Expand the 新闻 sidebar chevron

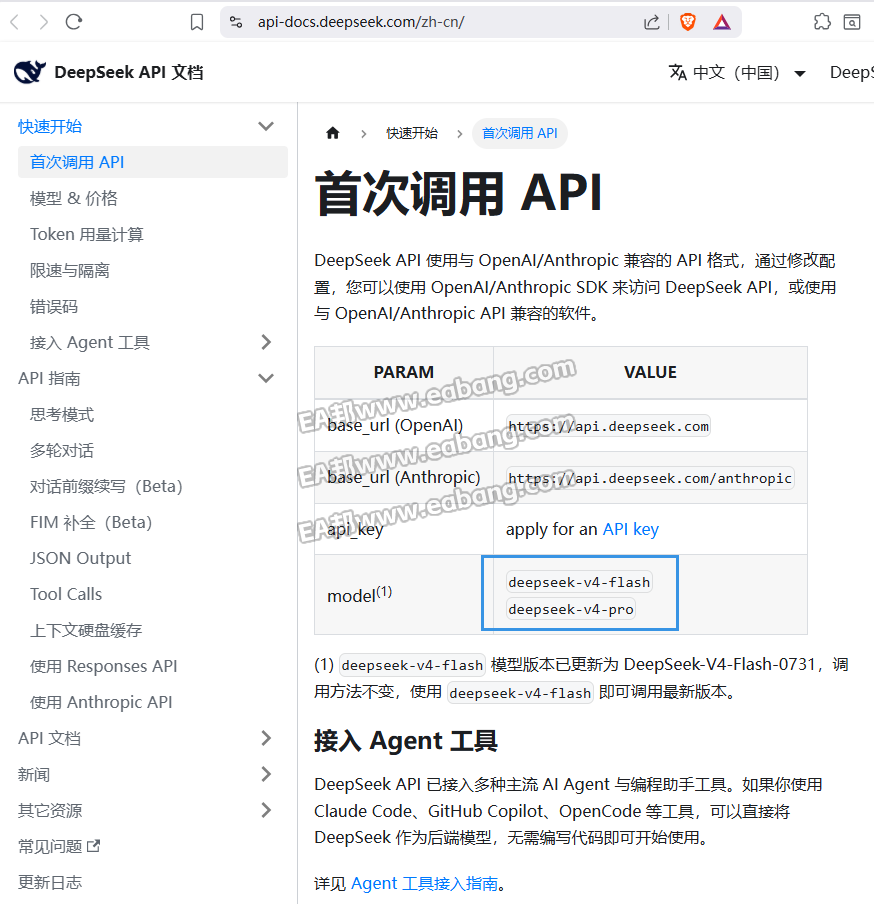tap(266, 774)
